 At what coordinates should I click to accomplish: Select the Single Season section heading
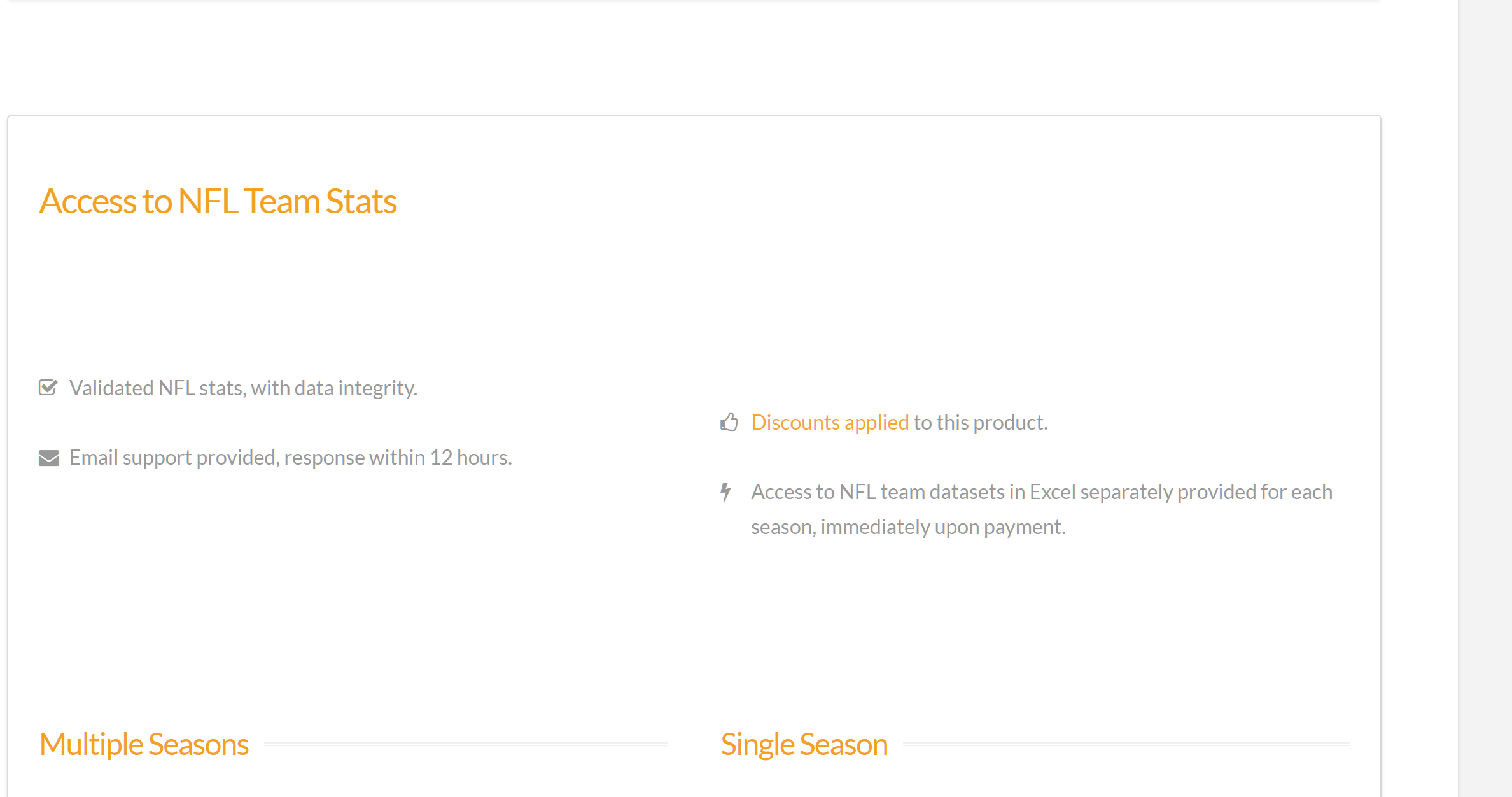pos(804,744)
